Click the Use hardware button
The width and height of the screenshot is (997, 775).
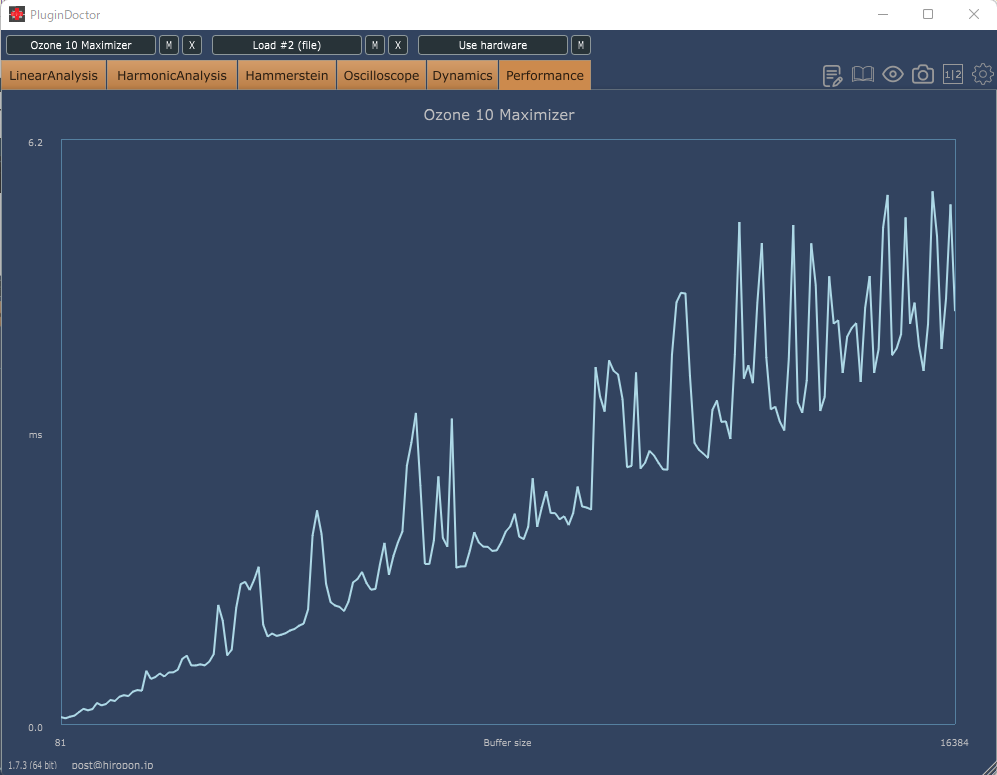(493, 45)
